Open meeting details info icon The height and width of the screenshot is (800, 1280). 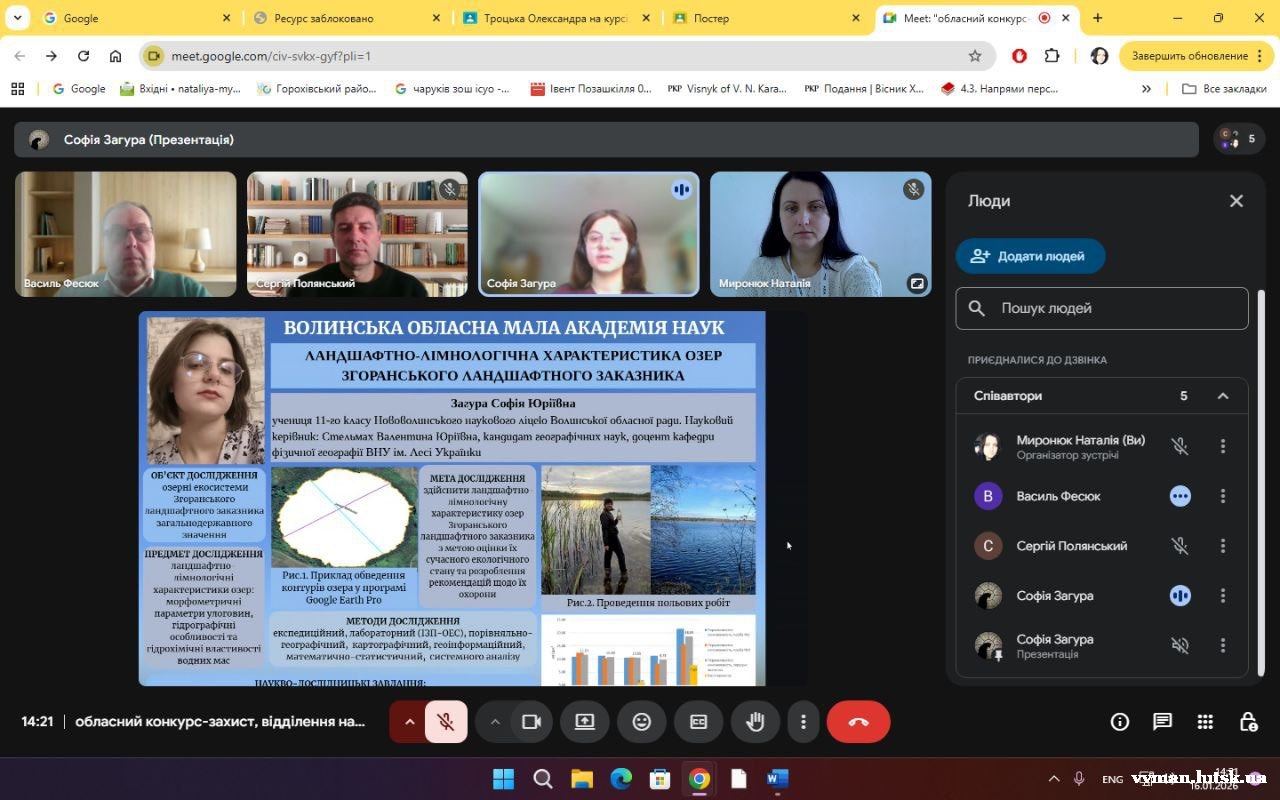pyautogui.click(x=1119, y=722)
